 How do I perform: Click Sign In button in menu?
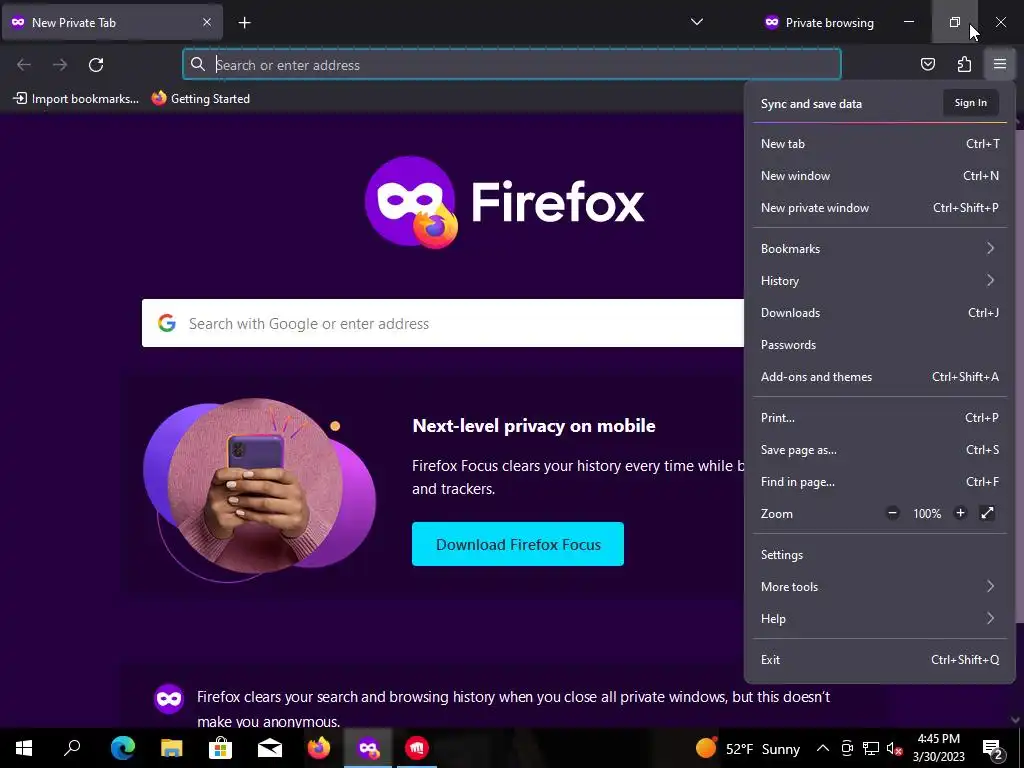(x=970, y=103)
